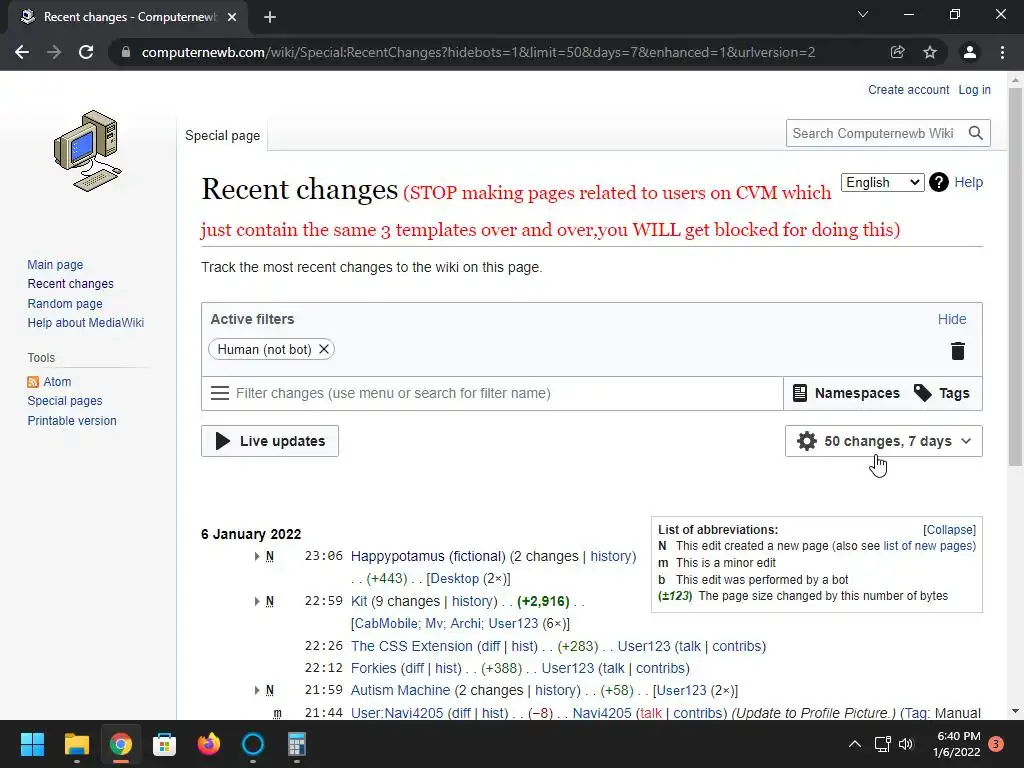This screenshot has height=768, width=1024.
Task: Remove the Human (not bot) filter
Action: click(323, 349)
